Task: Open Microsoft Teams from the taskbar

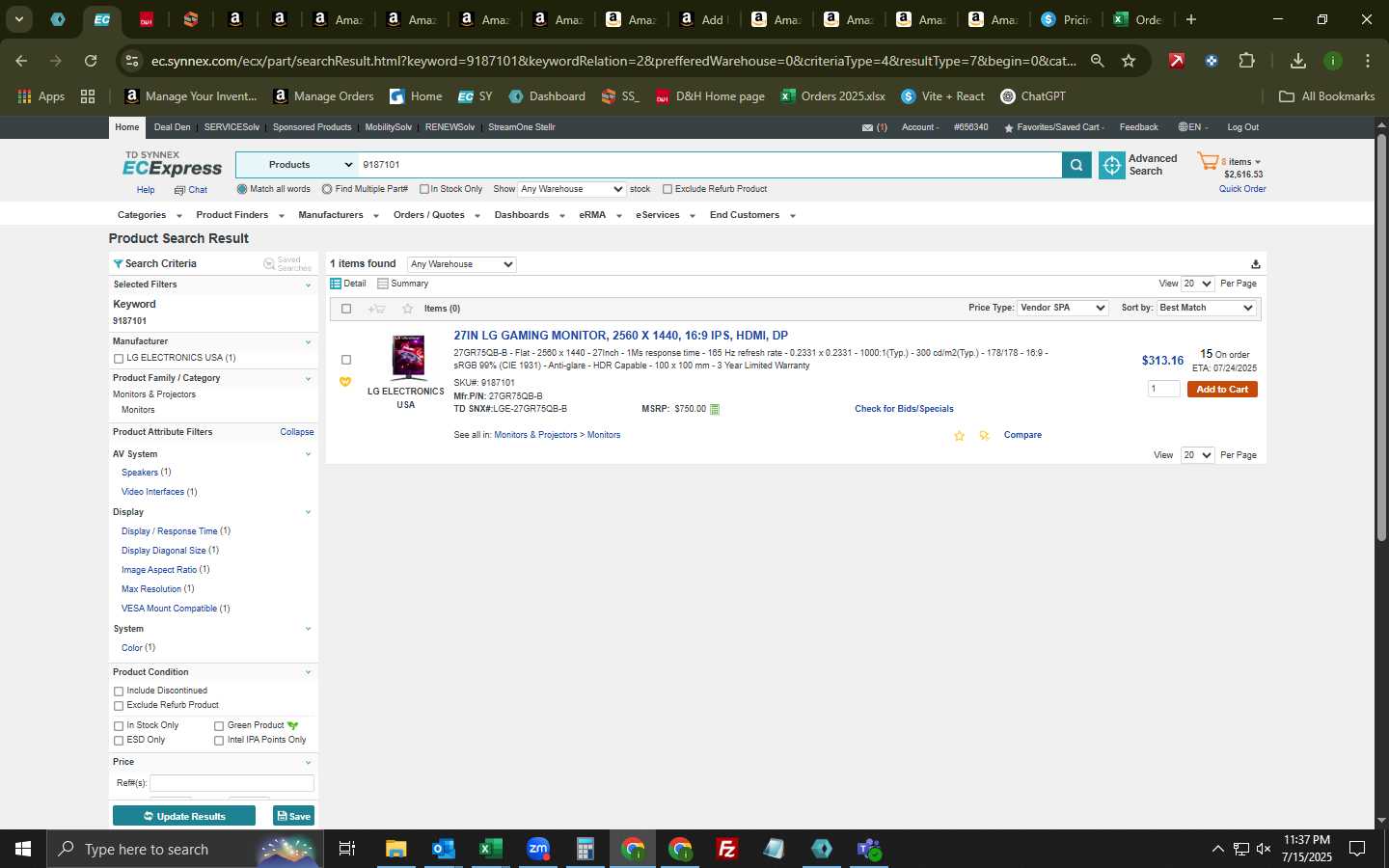Action: [x=869, y=849]
